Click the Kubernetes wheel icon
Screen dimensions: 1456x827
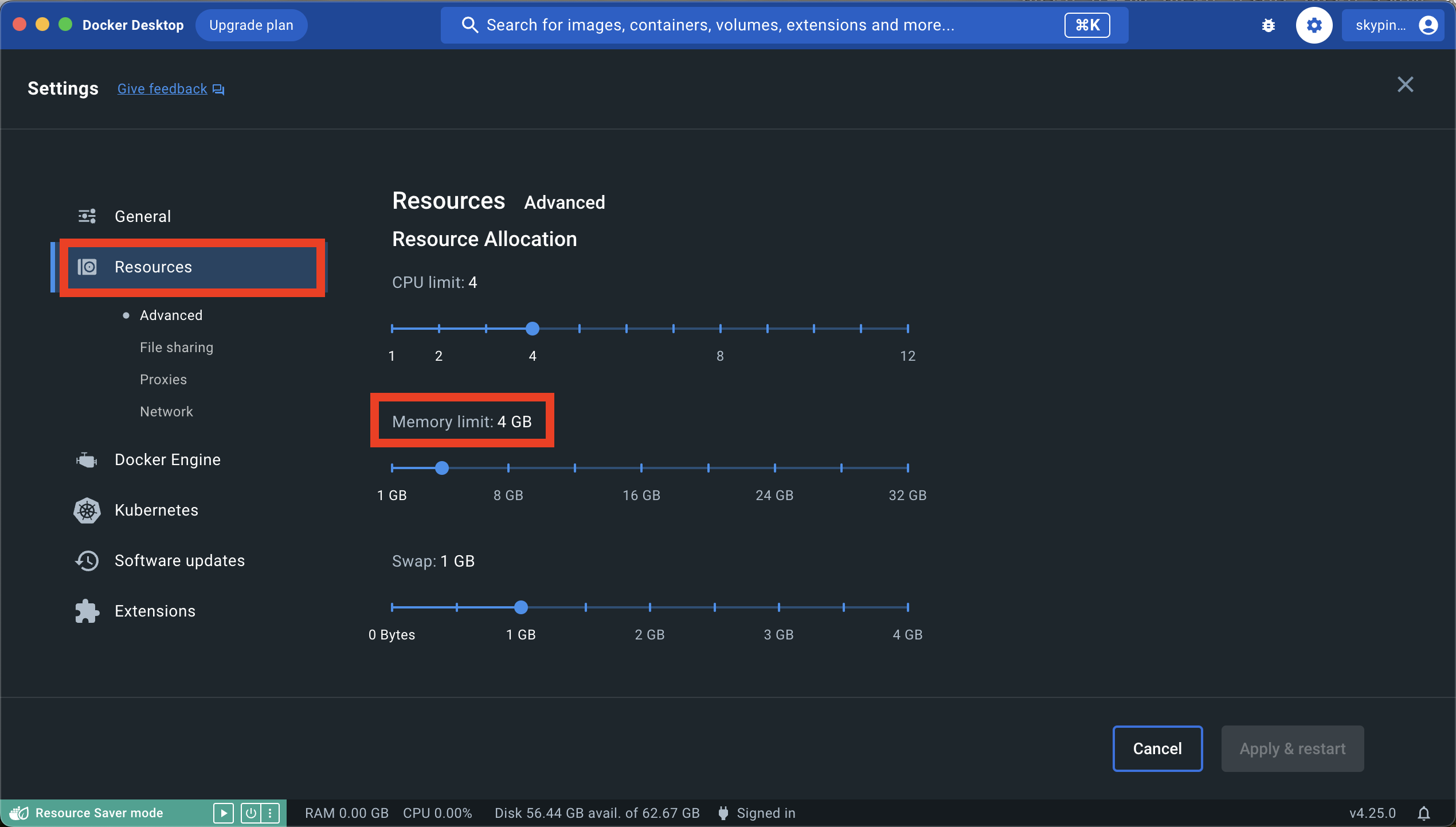click(x=87, y=510)
